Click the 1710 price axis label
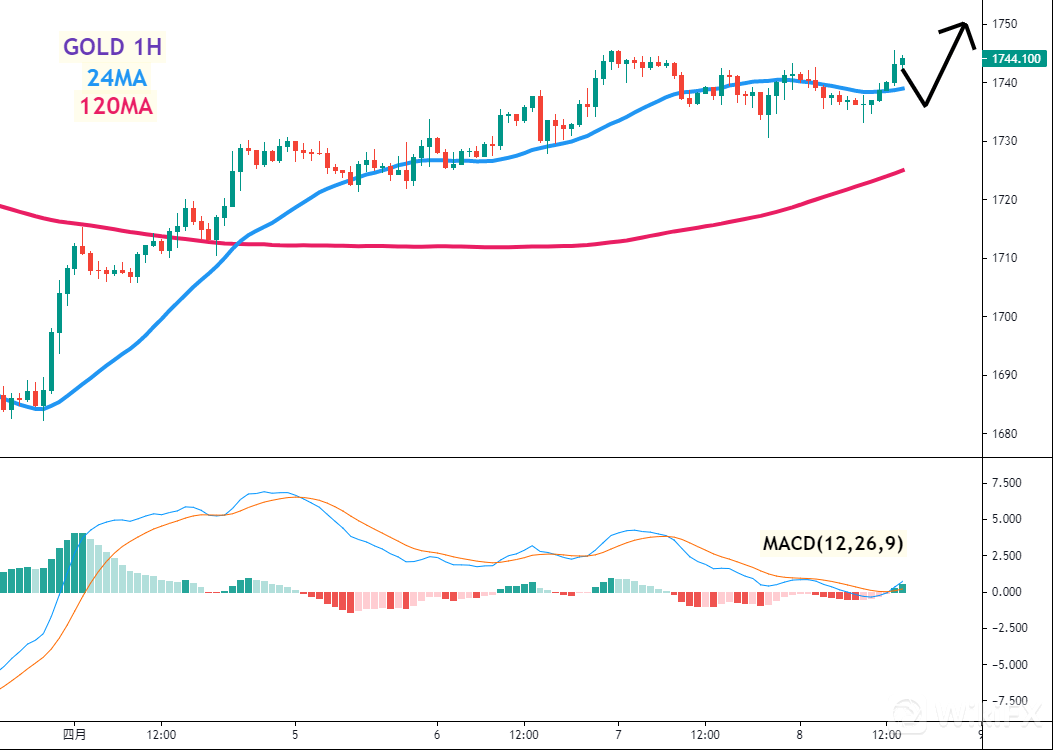 pyautogui.click(x=1004, y=258)
